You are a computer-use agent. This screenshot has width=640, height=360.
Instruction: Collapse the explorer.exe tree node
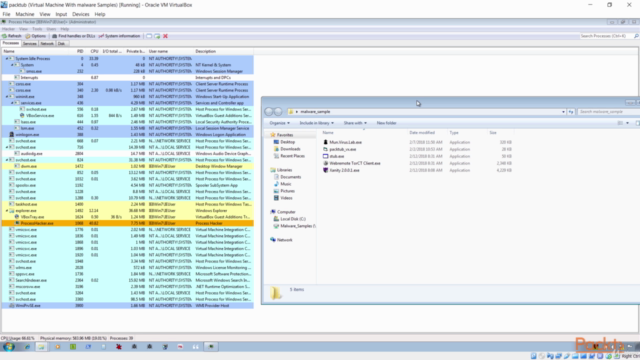tap(7, 211)
